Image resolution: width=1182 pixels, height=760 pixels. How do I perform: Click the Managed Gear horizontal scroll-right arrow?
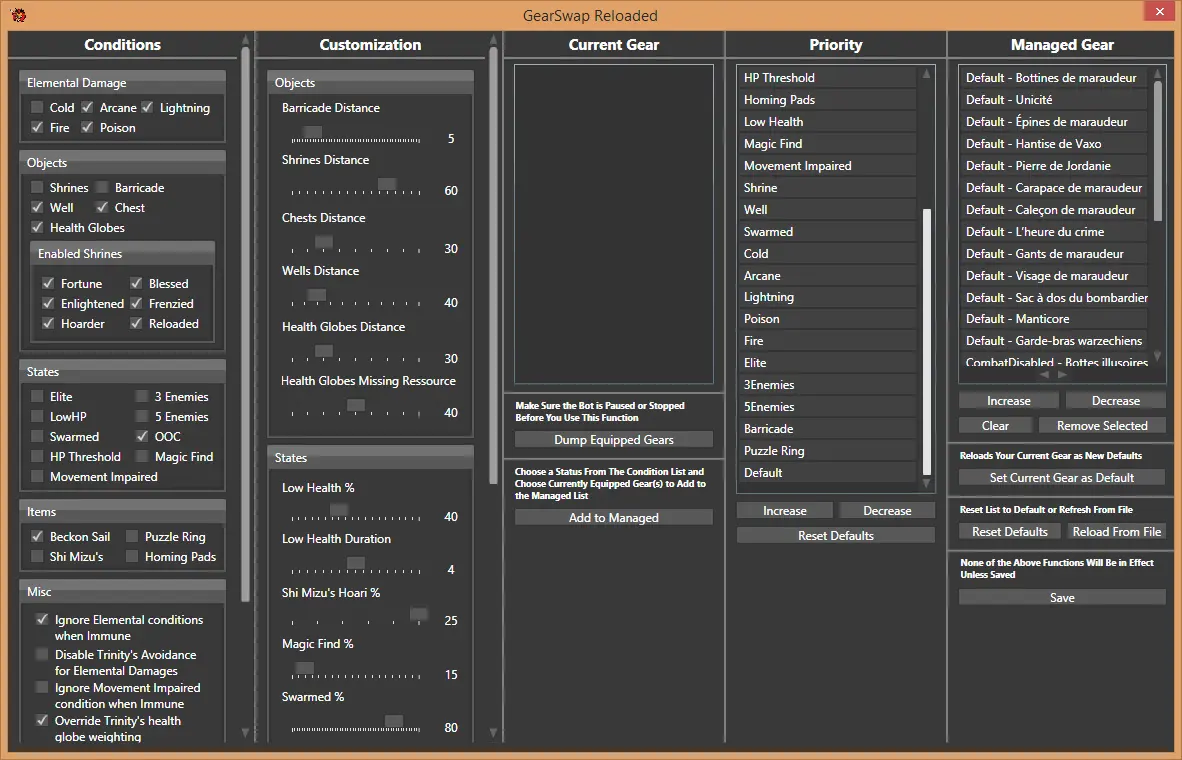point(1063,375)
